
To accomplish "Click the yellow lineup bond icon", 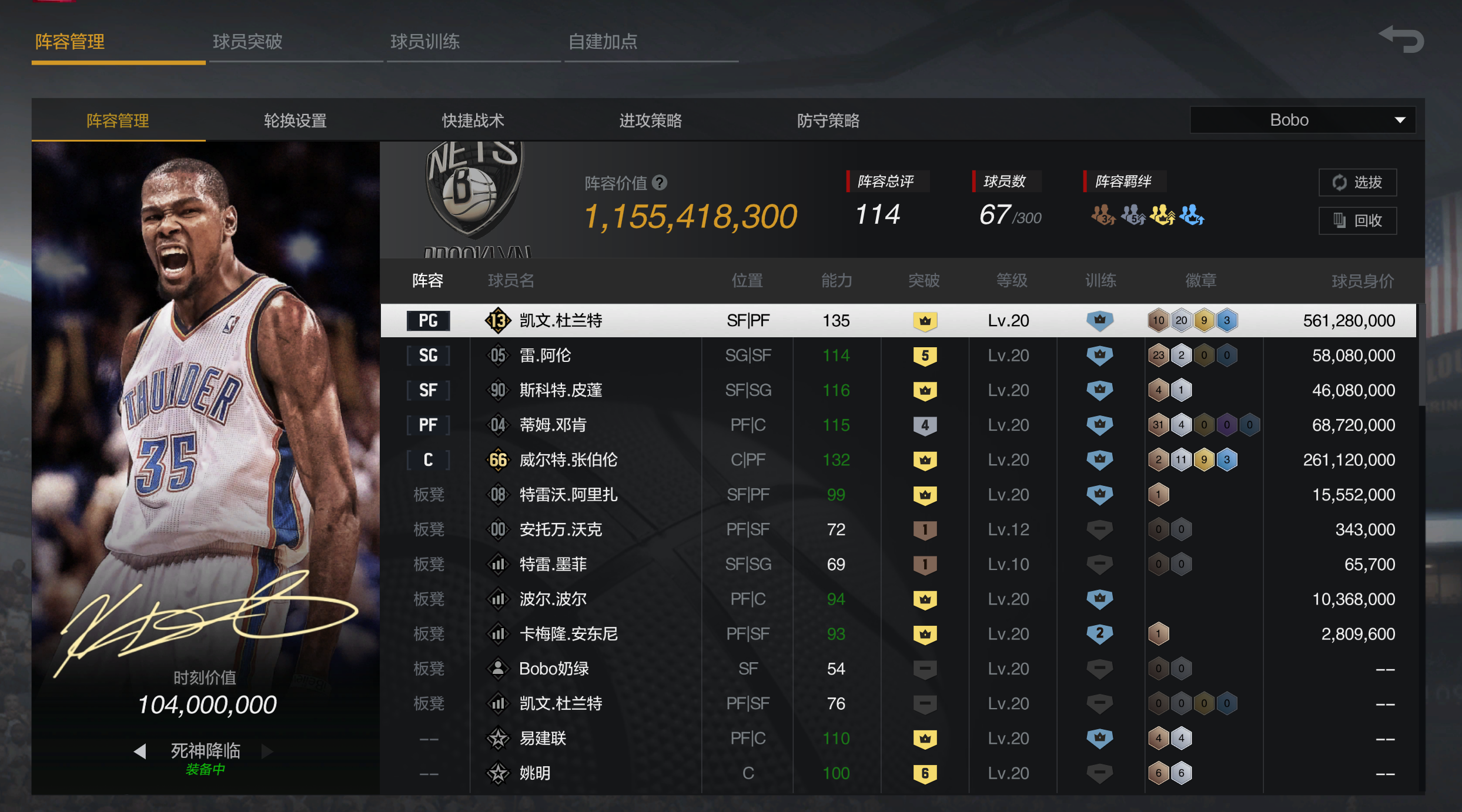I will click(x=1162, y=215).
